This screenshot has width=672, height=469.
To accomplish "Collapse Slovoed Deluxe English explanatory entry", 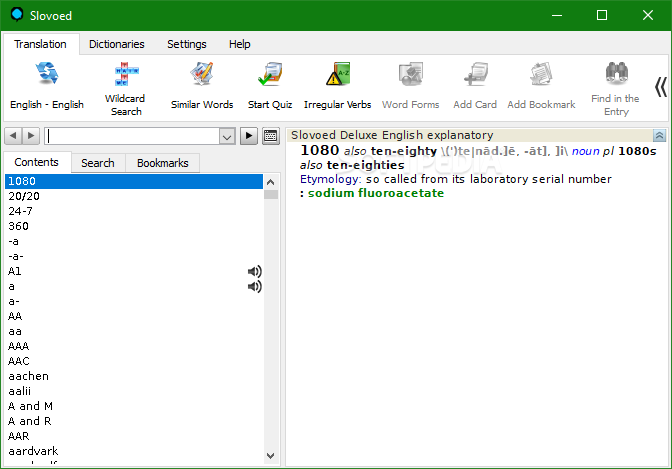I will (x=659, y=135).
